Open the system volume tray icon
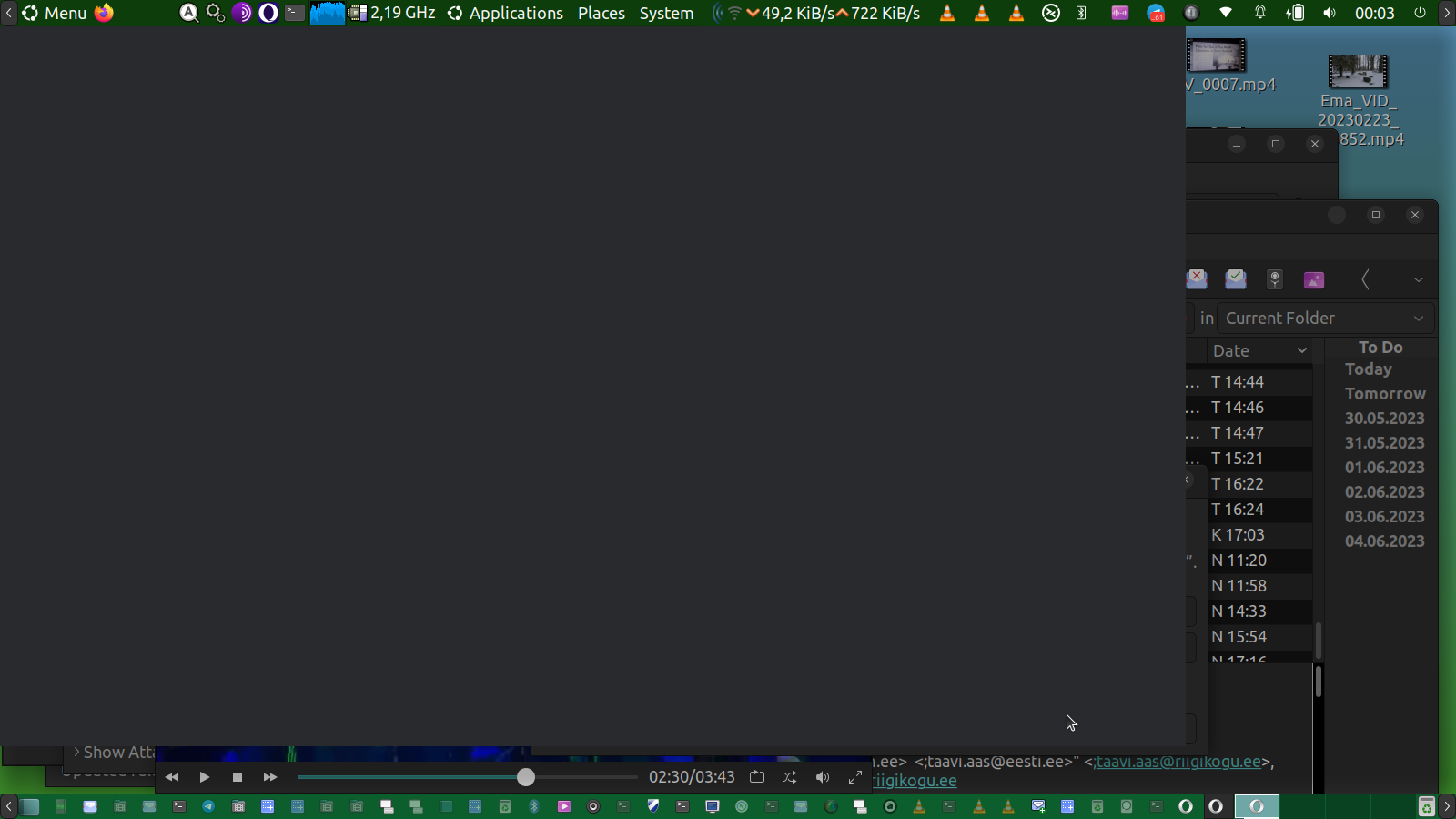This screenshot has width=1456, height=819. click(1330, 13)
